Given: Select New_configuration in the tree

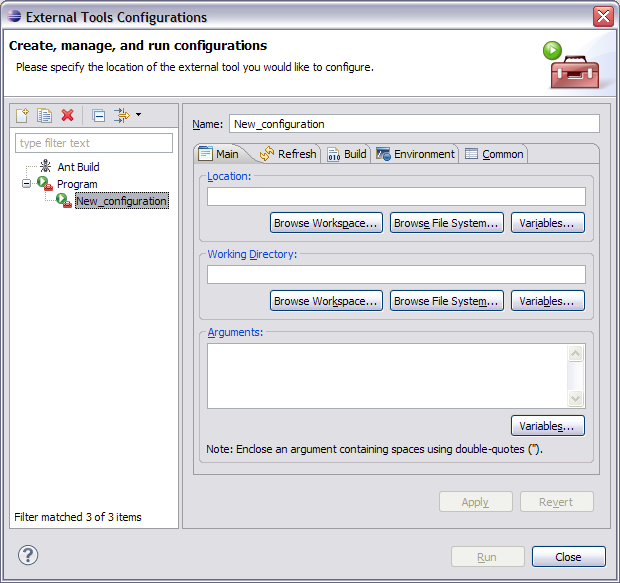Looking at the screenshot, I should point(122,201).
